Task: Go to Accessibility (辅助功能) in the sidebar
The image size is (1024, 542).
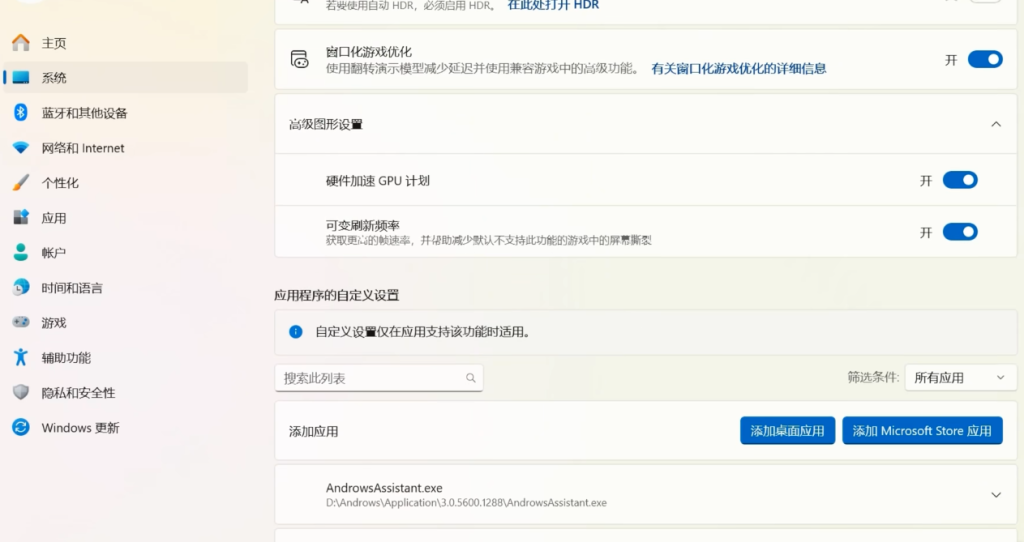Action: [x=66, y=358]
